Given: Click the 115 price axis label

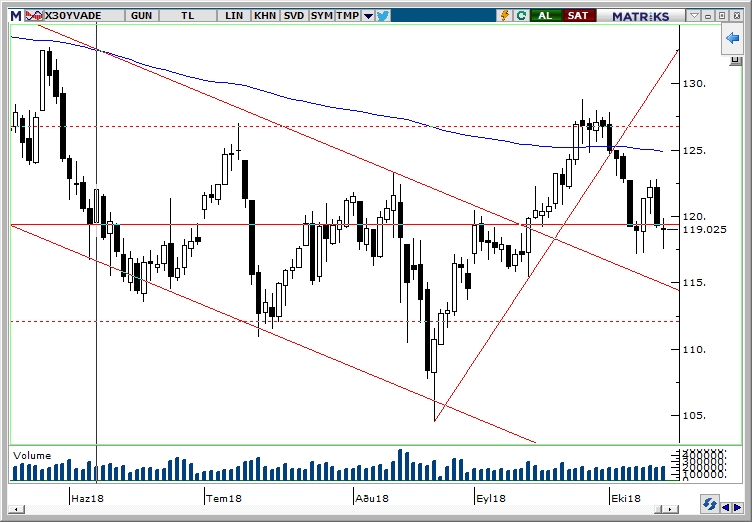Looking at the screenshot, I should [x=694, y=283].
